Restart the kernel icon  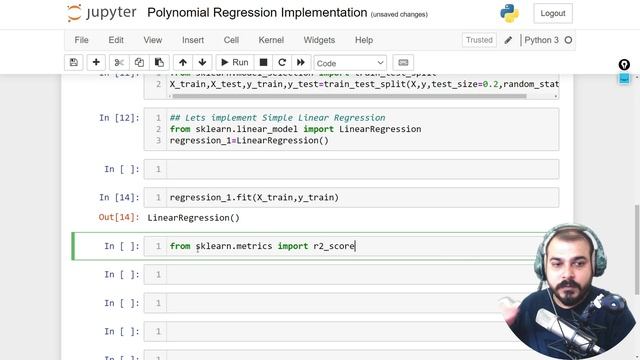(282, 62)
